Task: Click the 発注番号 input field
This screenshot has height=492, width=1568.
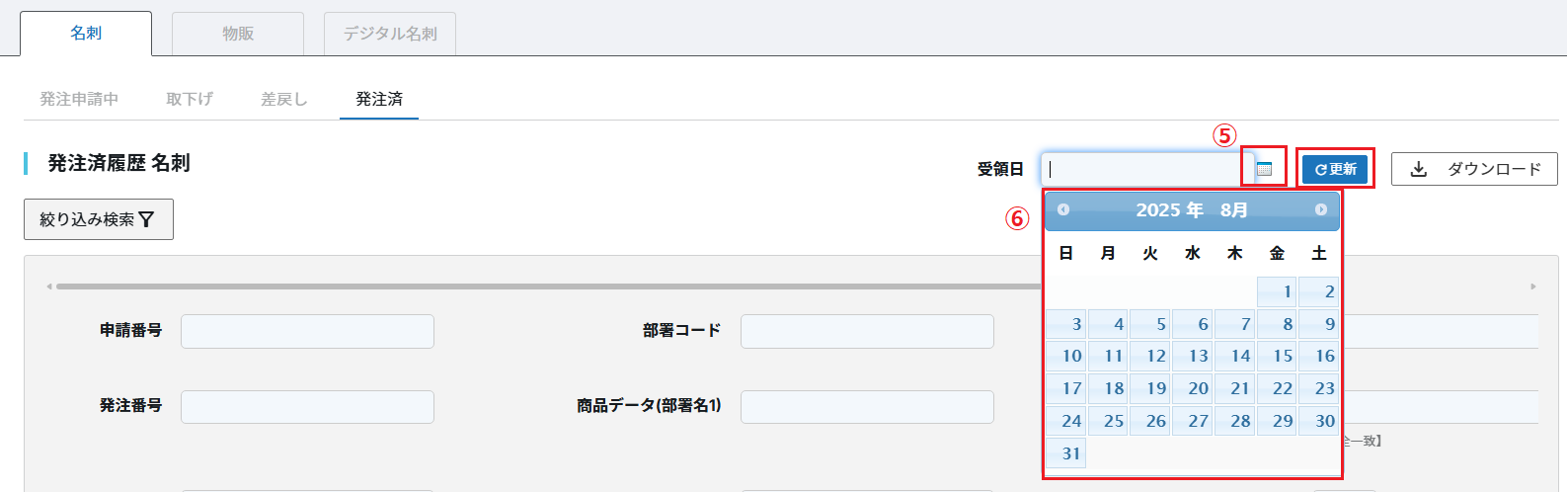Action: (307, 407)
